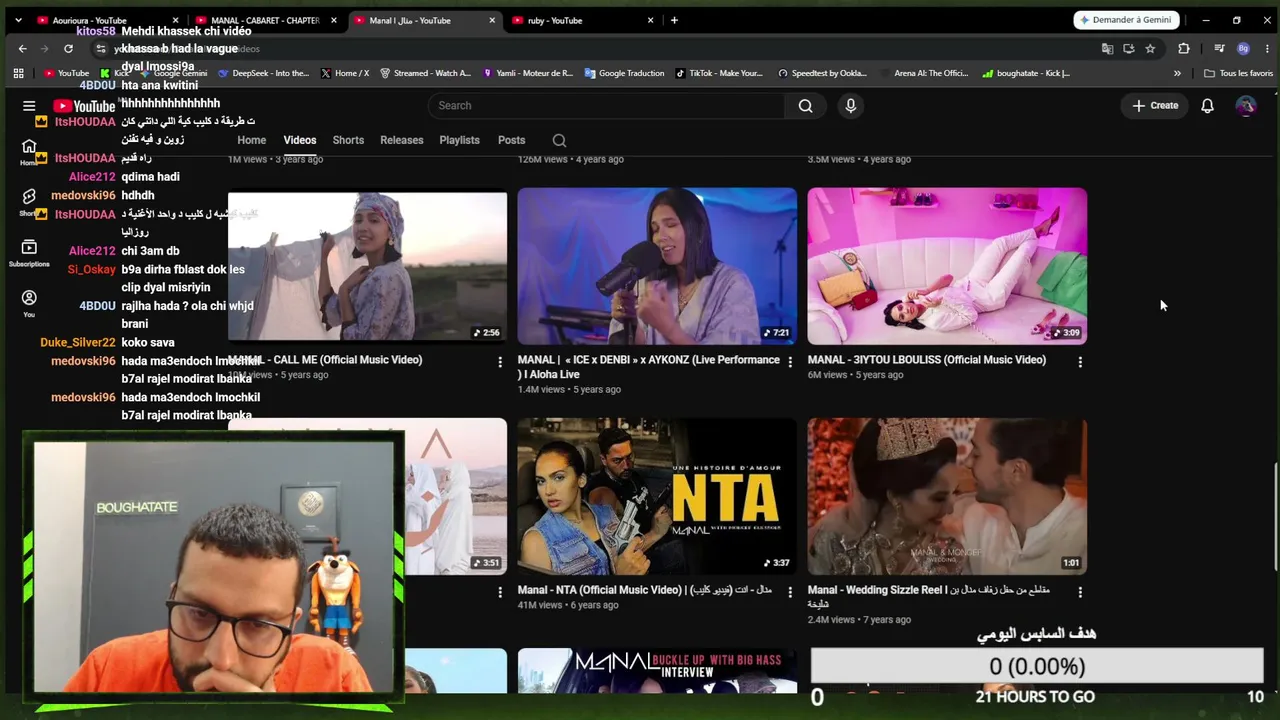Play the ICE x DENBI thumbnail
The height and width of the screenshot is (720, 1280).
[657, 266]
